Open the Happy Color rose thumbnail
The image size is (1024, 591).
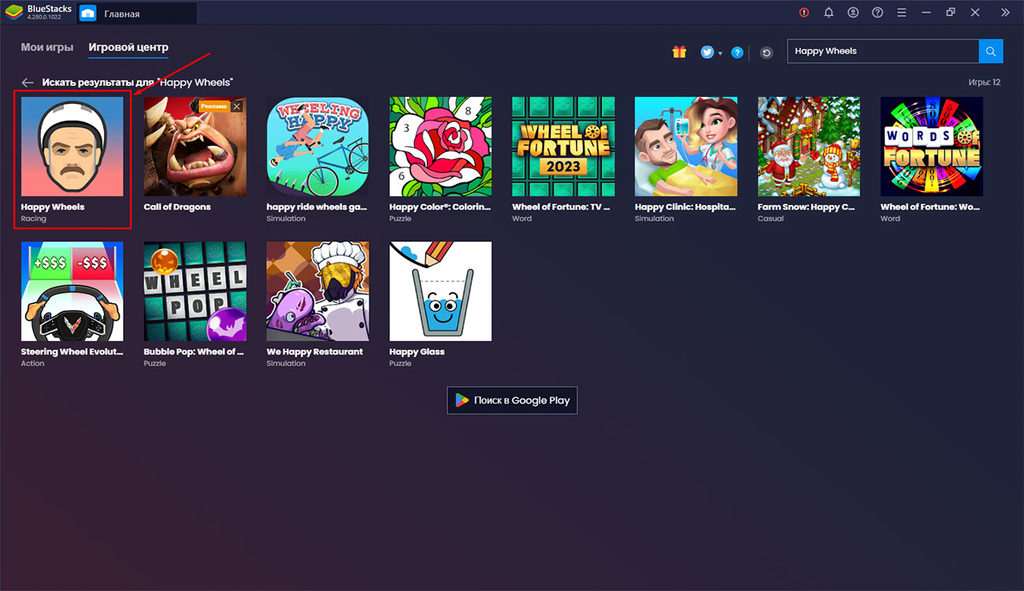(440, 146)
